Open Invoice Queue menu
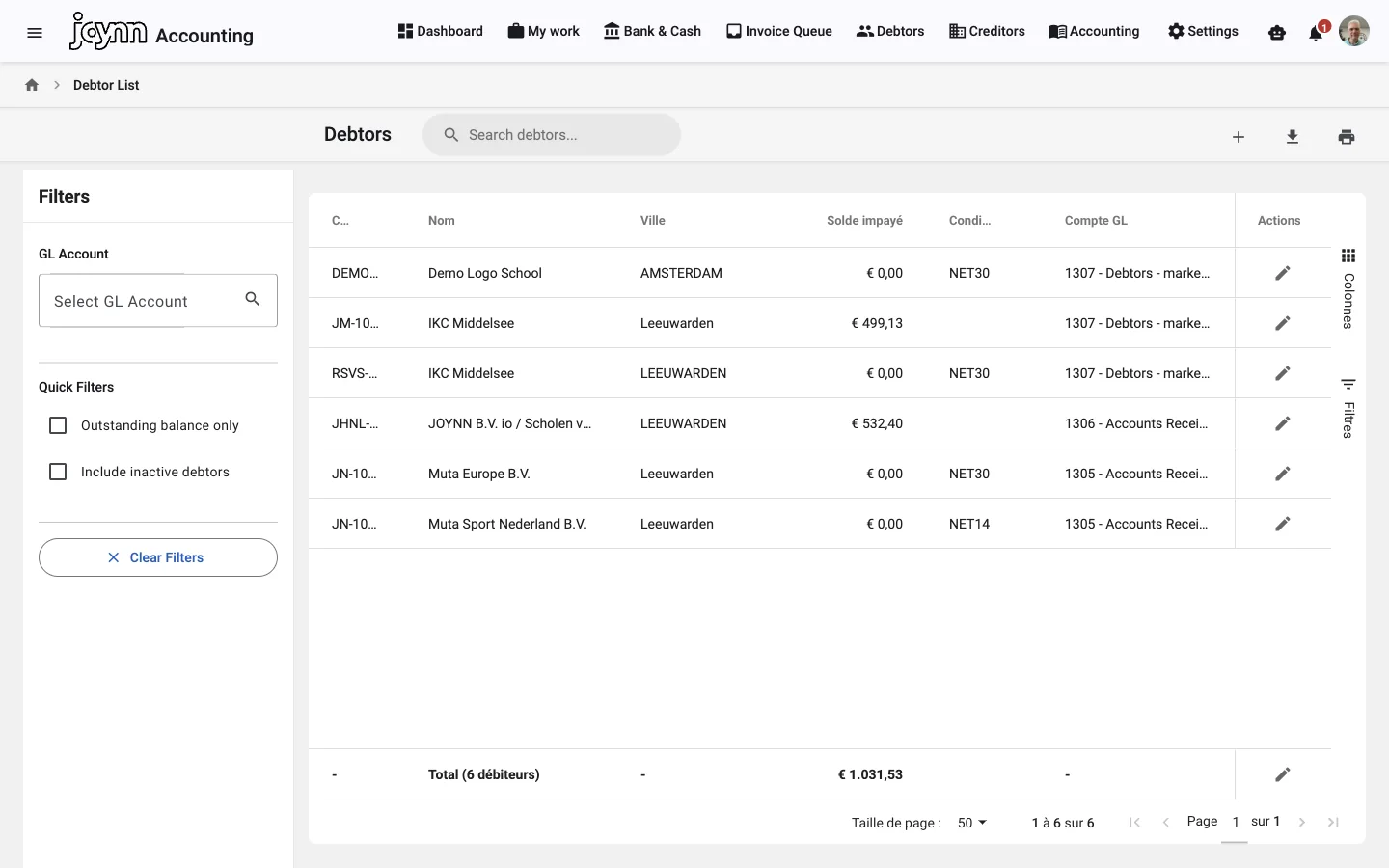This screenshot has height=868, width=1389. [x=778, y=31]
